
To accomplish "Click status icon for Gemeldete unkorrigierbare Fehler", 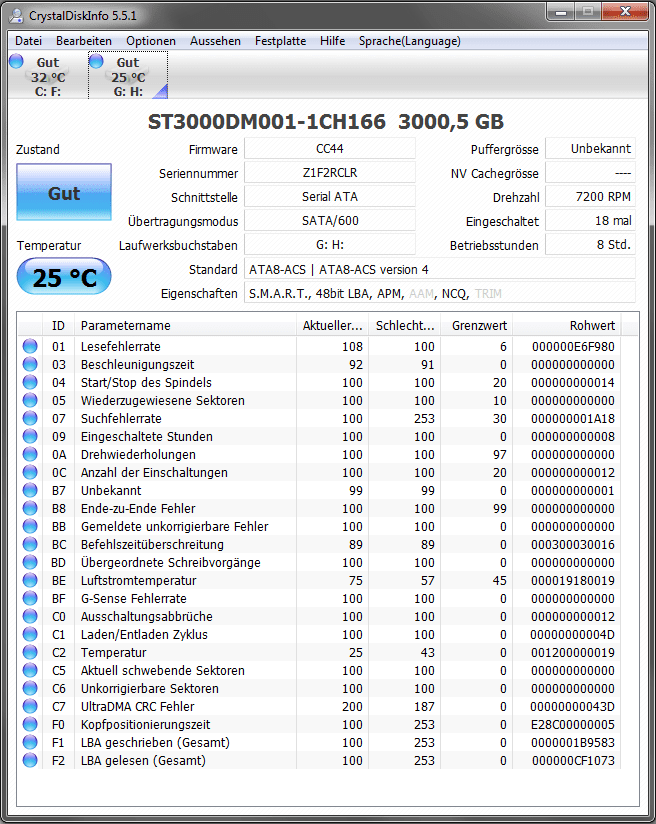I will (x=30, y=526).
